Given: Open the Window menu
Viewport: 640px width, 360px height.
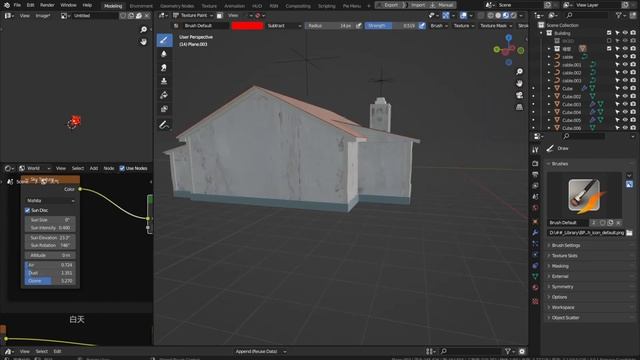Looking at the screenshot, I should point(68,5).
